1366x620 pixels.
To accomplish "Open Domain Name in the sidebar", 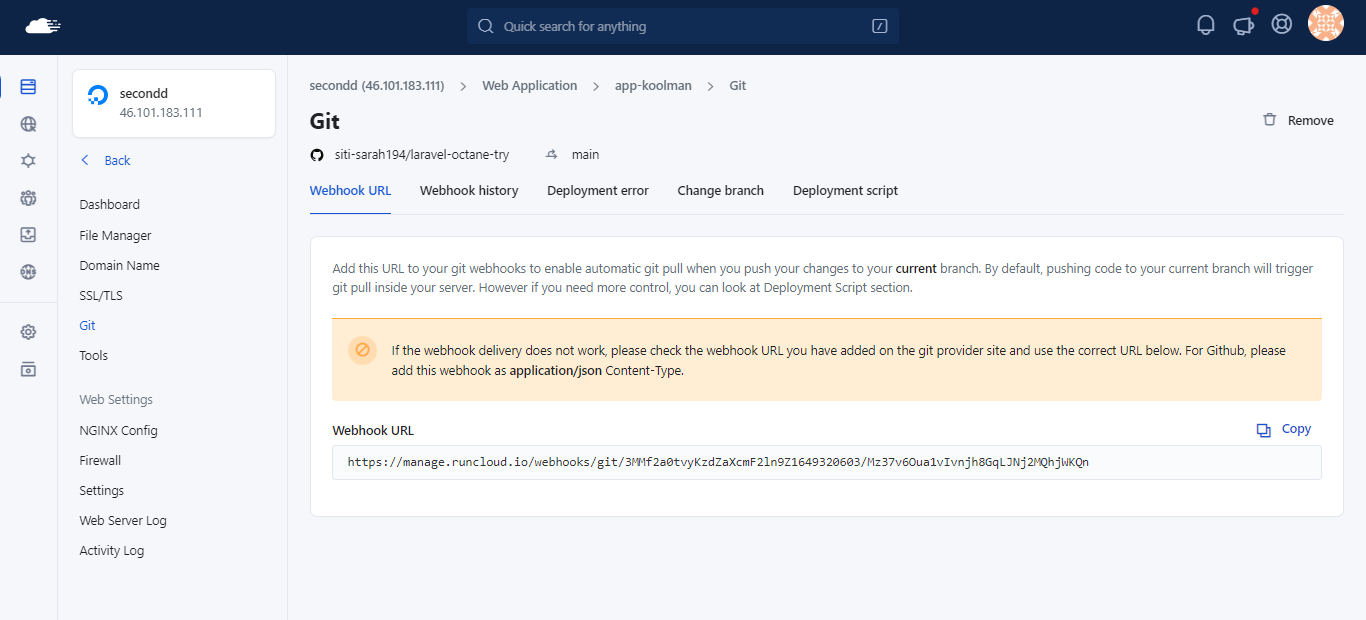I will pyautogui.click(x=120, y=266).
